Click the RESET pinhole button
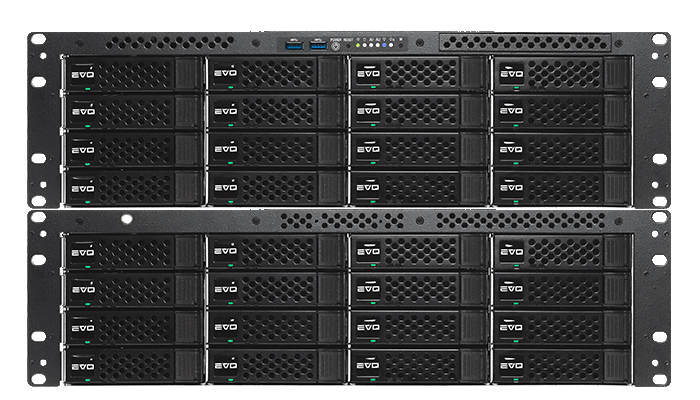This screenshot has height=400, width=700. pyautogui.click(x=348, y=46)
